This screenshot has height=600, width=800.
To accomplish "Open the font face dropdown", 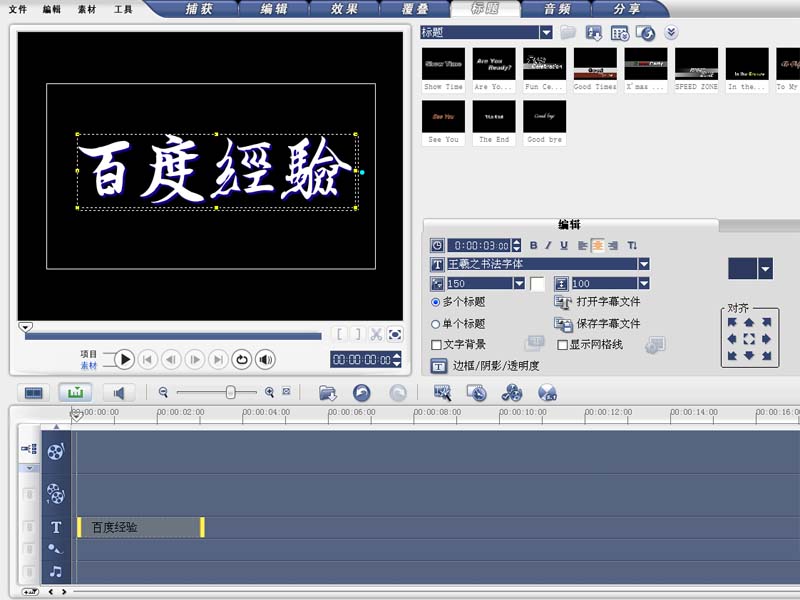I will click(x=644, y=264).
